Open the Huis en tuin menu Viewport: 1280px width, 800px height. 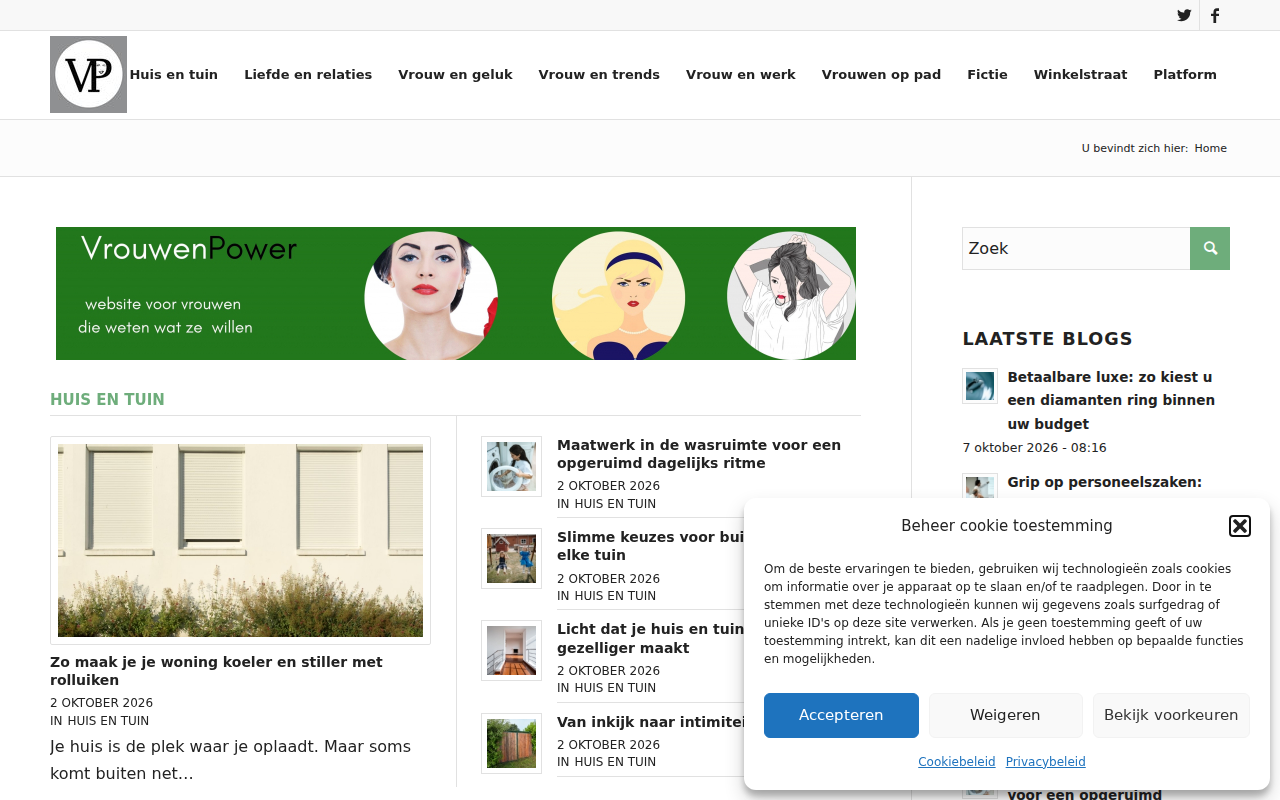point(174,75)
